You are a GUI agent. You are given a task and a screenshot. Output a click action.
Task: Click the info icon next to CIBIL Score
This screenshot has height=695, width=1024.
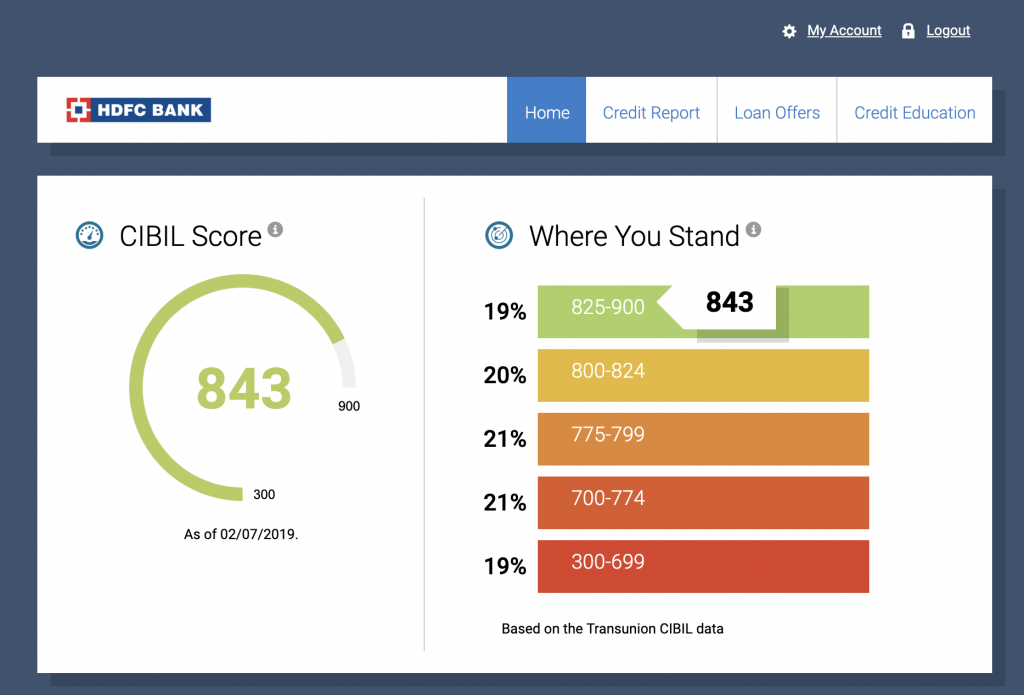point(276,230)
